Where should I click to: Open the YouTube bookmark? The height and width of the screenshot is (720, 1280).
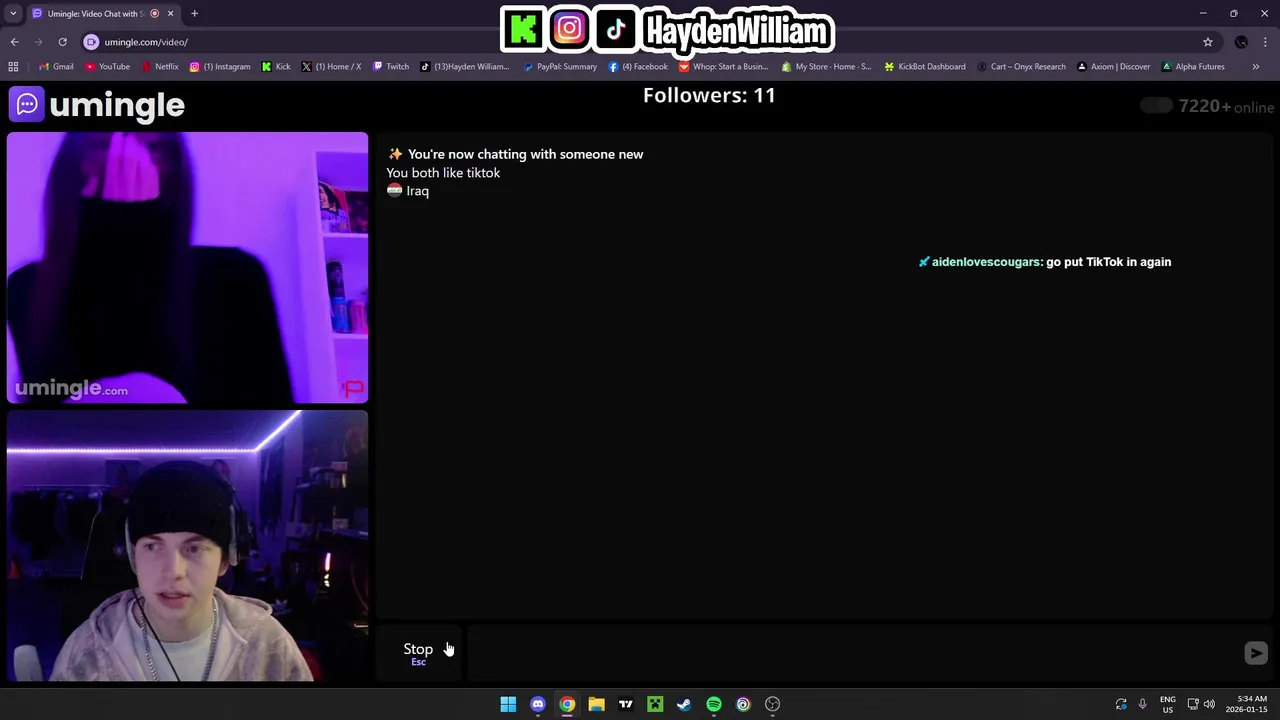click(108, 67)
